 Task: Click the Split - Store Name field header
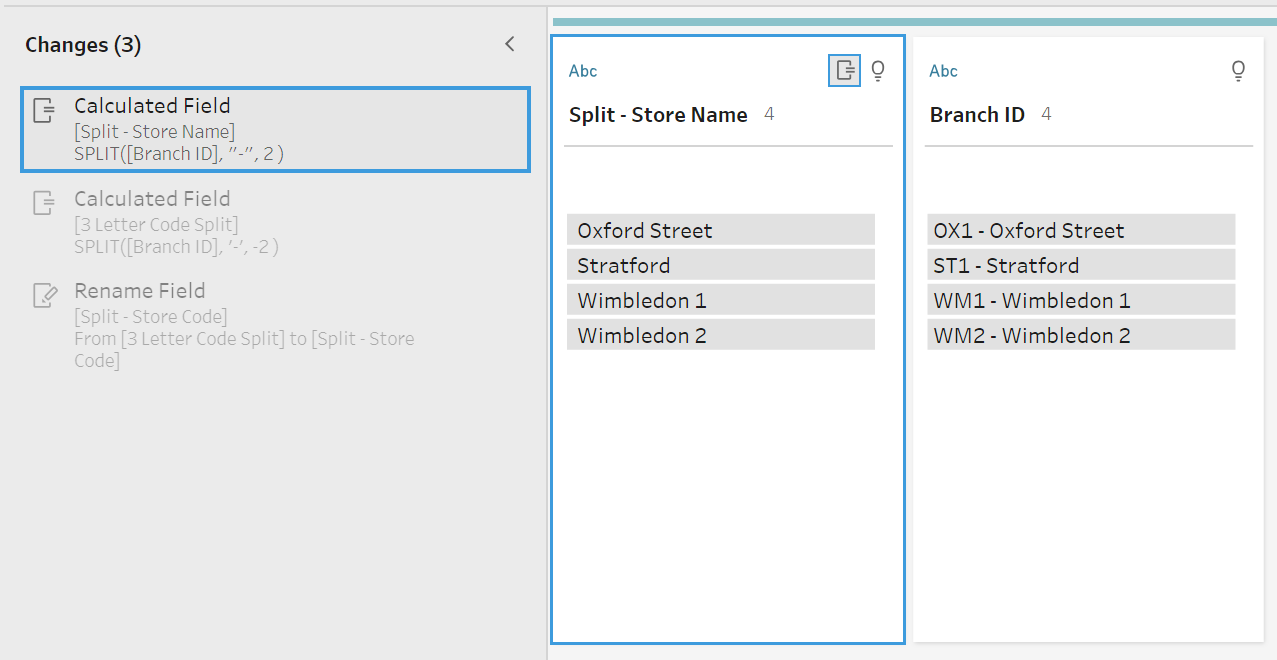coord(658,115)
